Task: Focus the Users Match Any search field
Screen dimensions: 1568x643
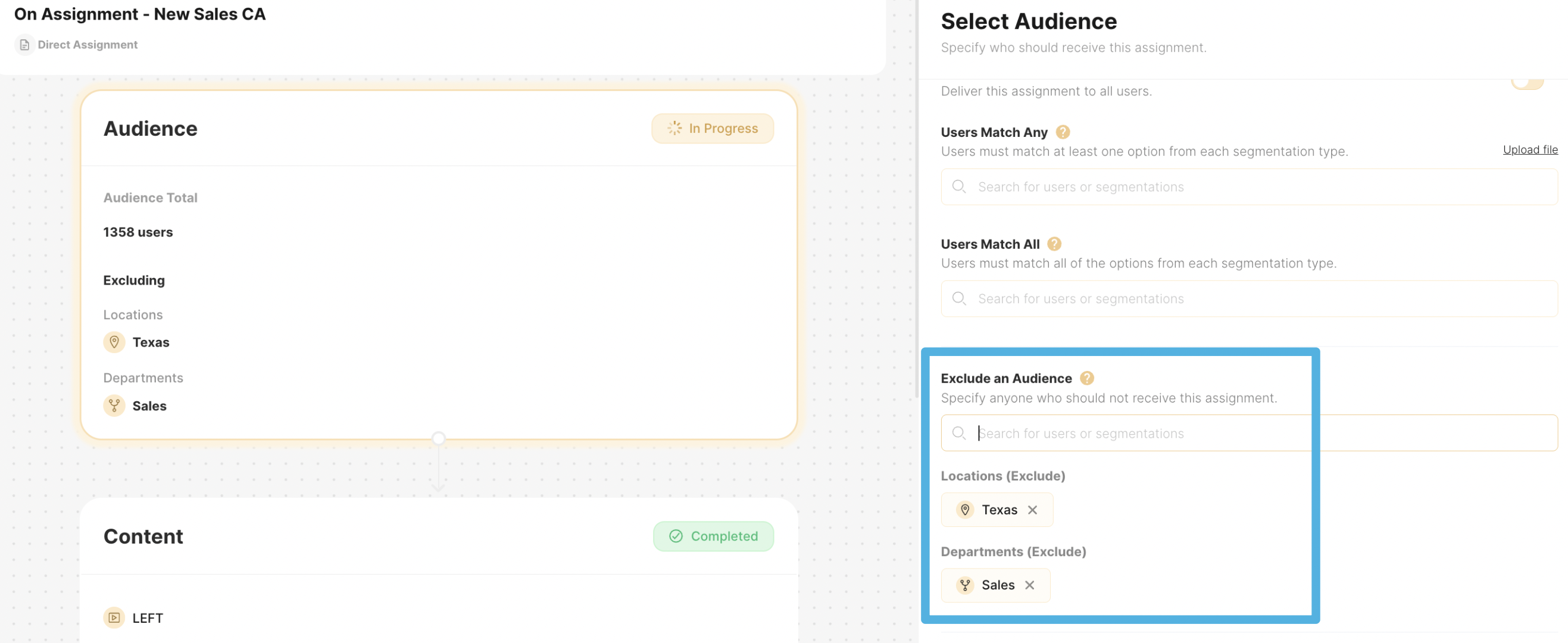Action: [1249, 187]
